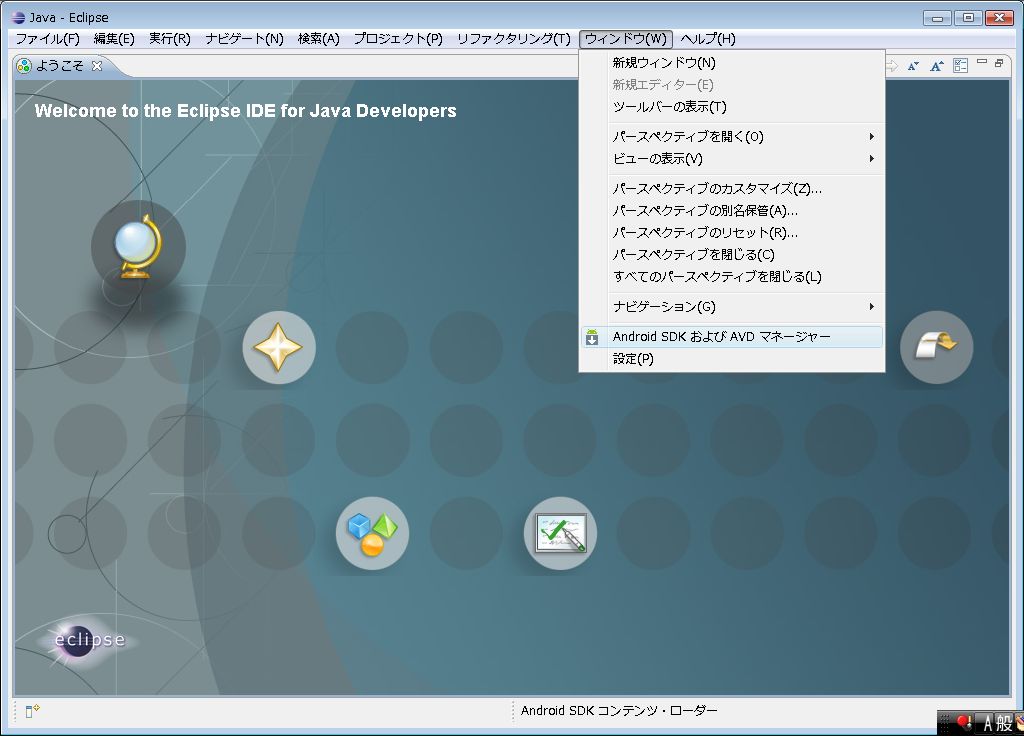
Task: Open the ファイル(F) menu
Action: point(48,39)
